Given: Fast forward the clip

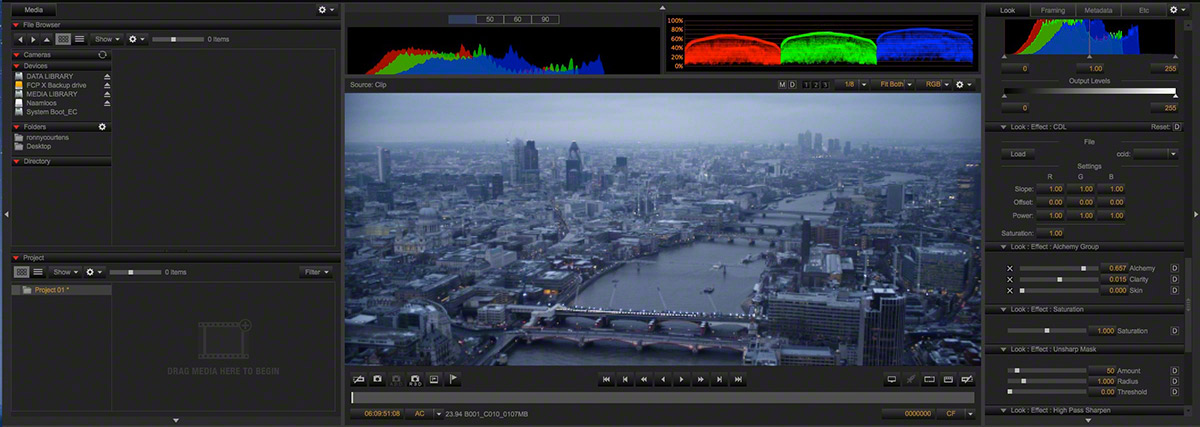Looking at the screenshot, I should click(700, 379).
